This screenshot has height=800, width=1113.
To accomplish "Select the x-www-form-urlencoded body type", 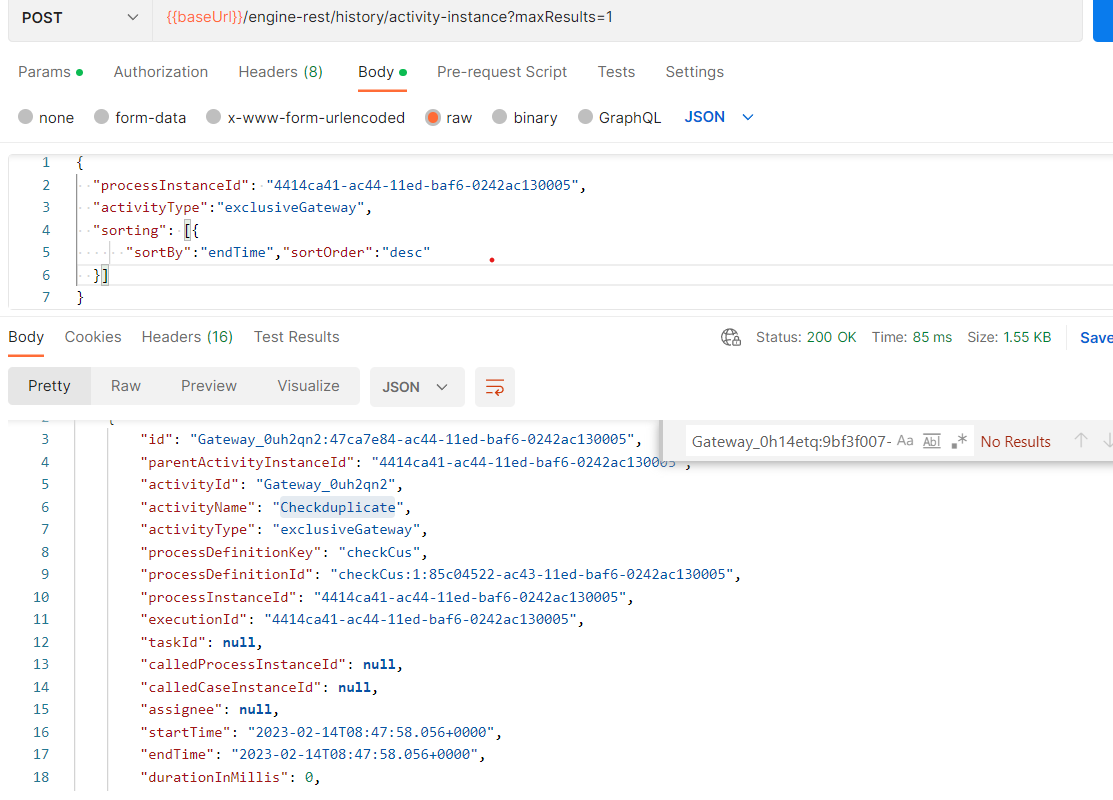I will pos(305,117).
